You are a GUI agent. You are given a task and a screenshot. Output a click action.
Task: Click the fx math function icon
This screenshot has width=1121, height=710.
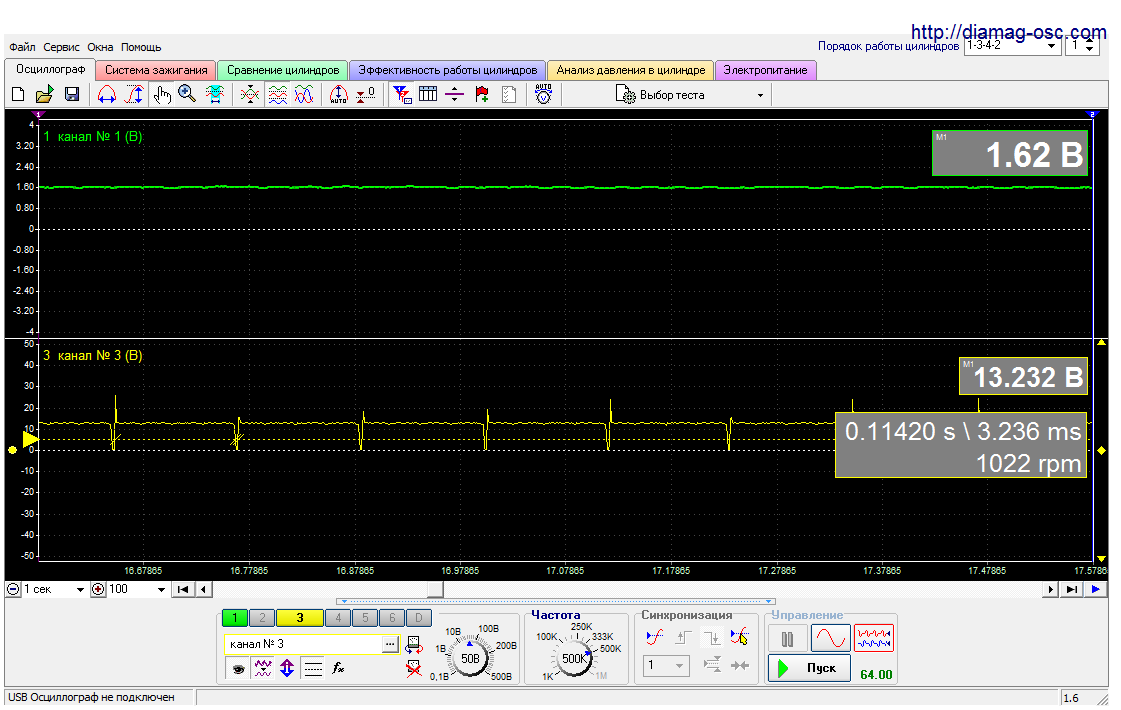point(338,669)
